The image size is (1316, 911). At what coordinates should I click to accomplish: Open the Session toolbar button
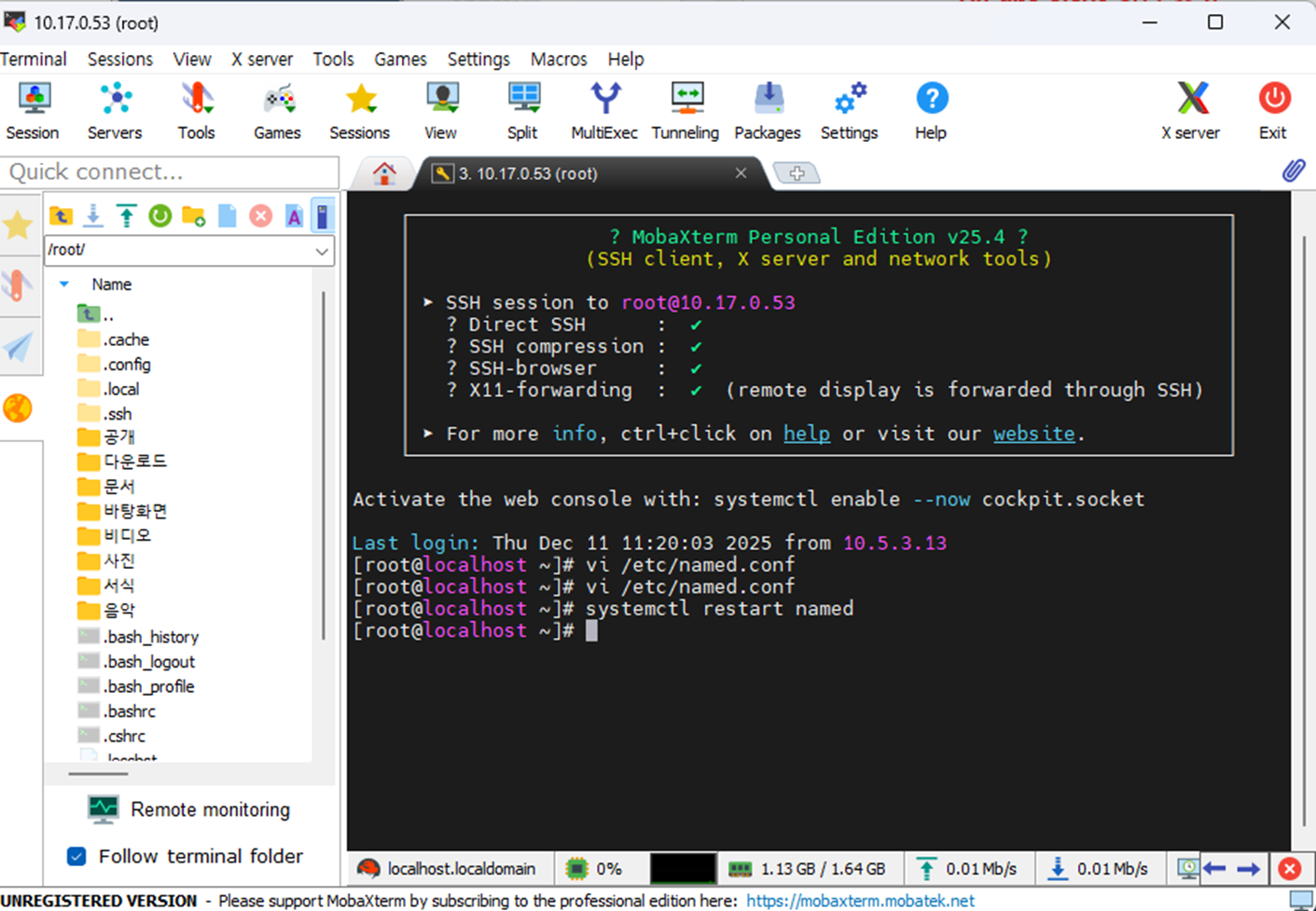33,111
